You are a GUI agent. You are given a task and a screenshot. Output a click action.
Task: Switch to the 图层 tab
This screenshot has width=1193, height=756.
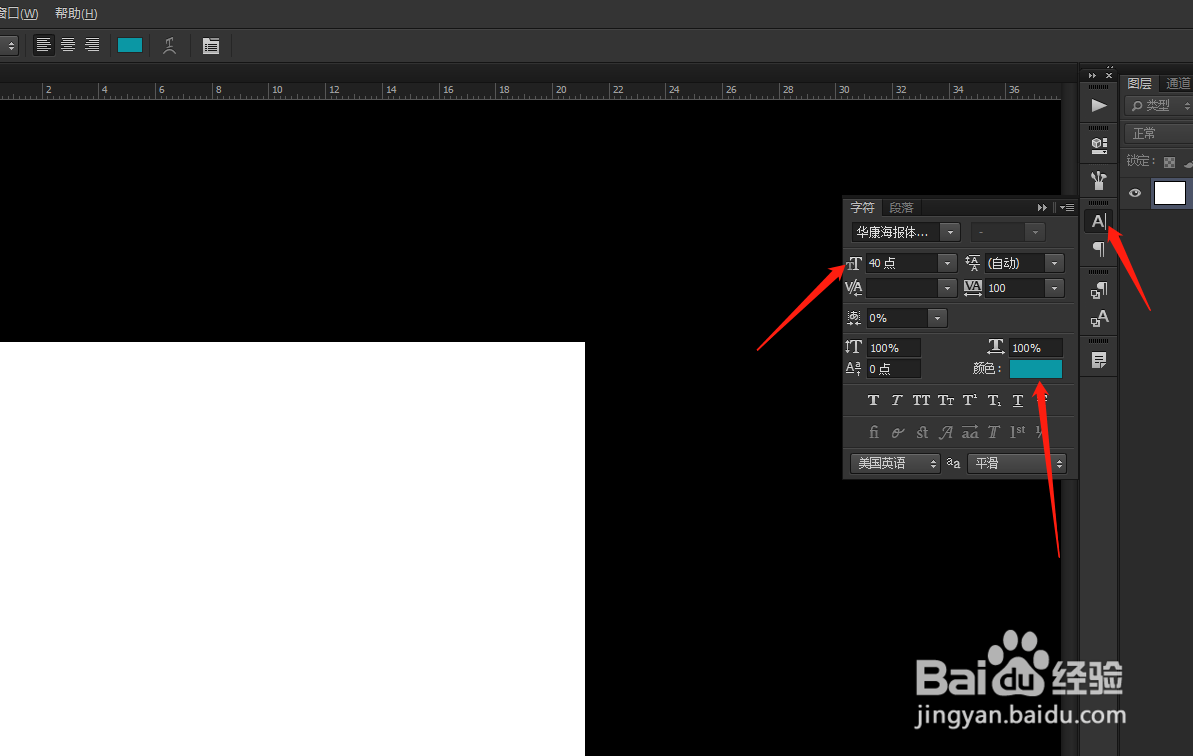[1140, 84]
